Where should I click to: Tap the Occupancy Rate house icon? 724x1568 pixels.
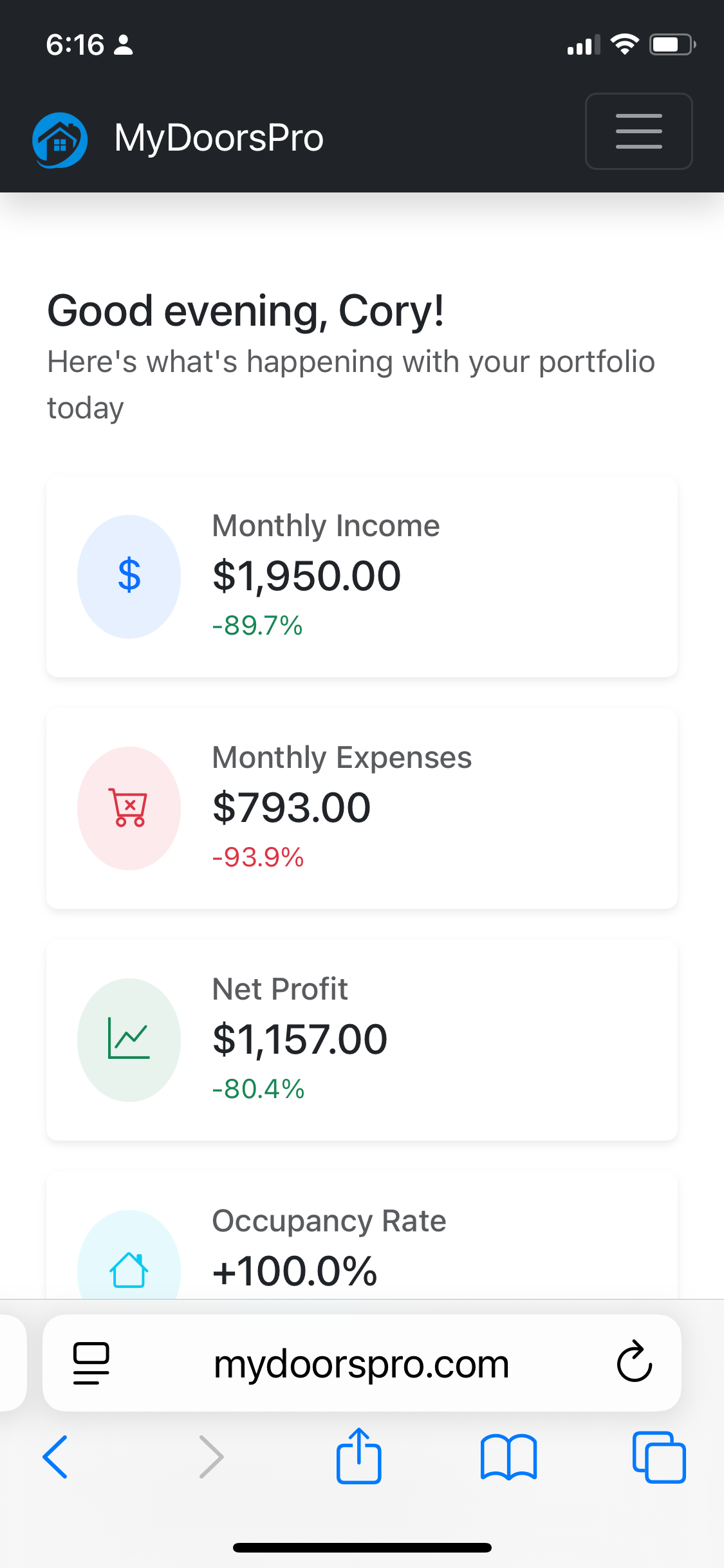129,1269
